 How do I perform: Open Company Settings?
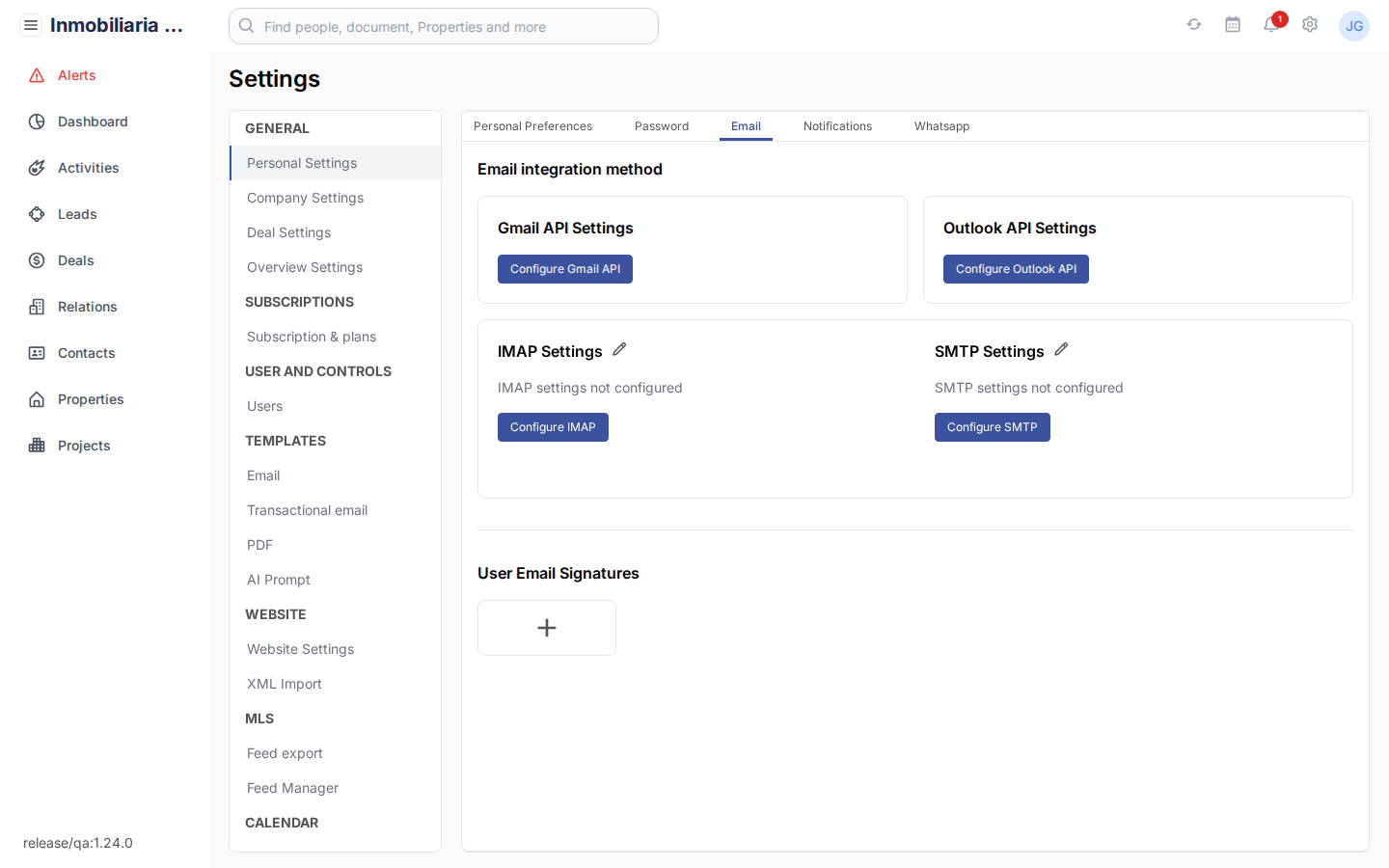pos(336,198)
